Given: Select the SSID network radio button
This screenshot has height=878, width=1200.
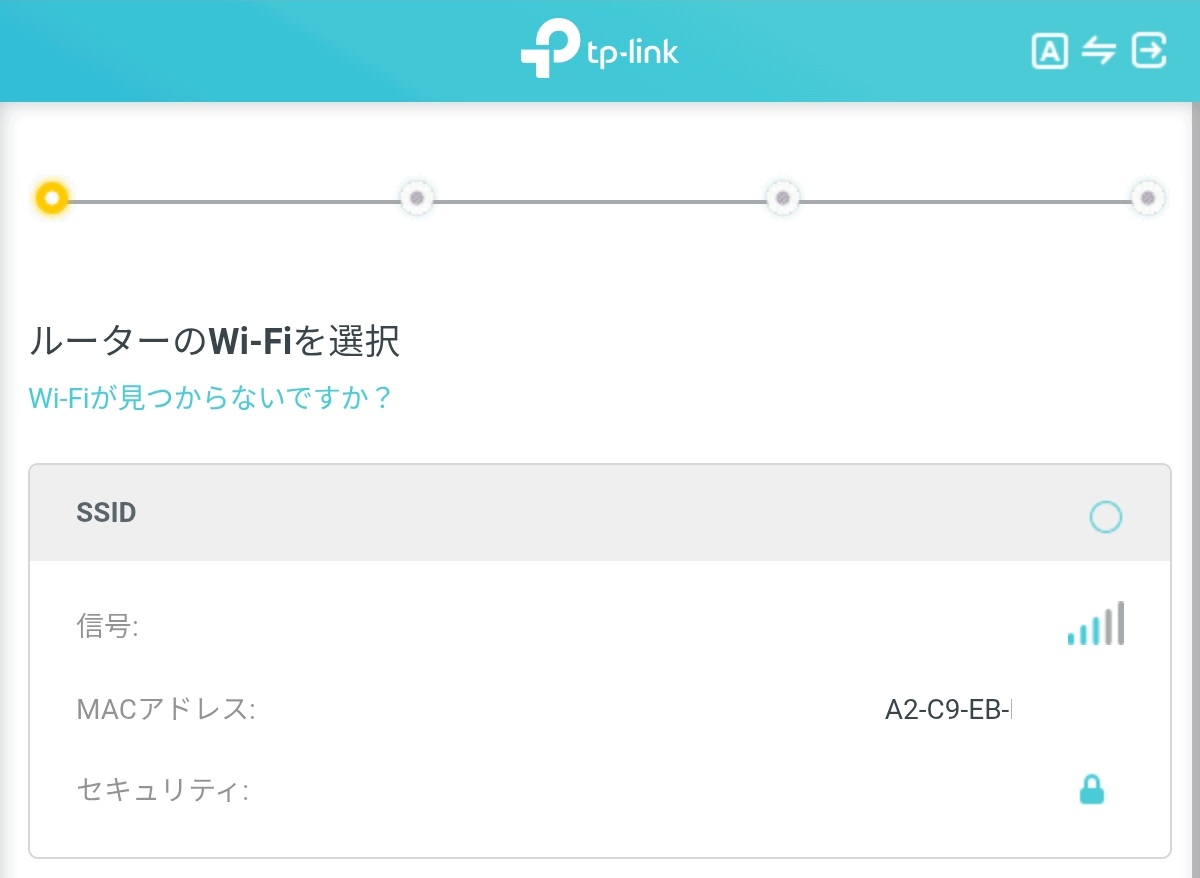Looking at the screenshot, I should point(1105,517).
